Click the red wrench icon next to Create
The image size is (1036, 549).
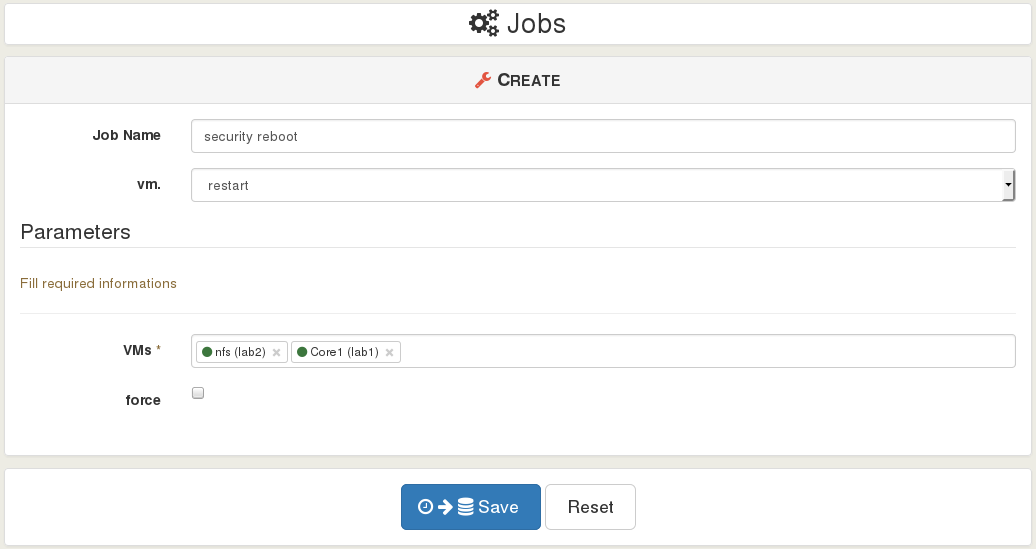click(483, 80)
